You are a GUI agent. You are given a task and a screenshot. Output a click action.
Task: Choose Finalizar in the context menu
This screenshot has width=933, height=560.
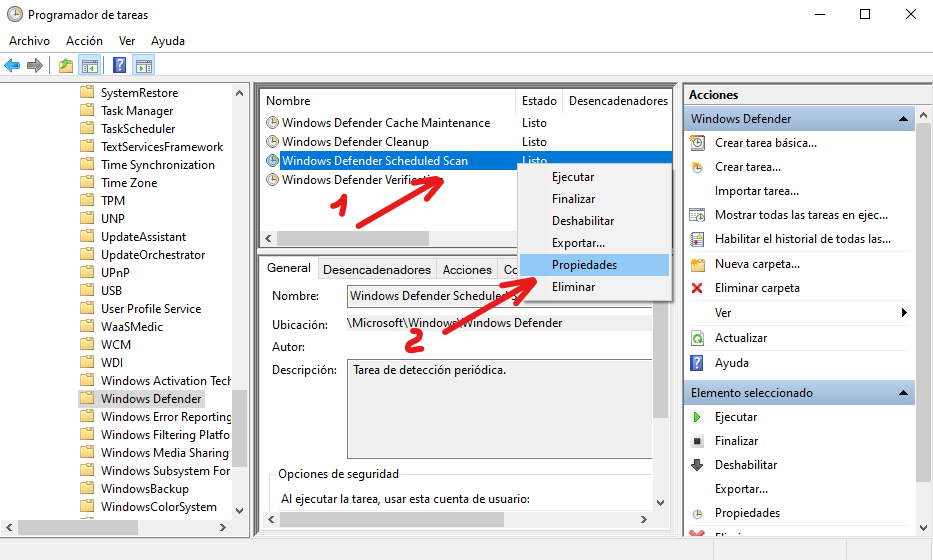(594, 199)
